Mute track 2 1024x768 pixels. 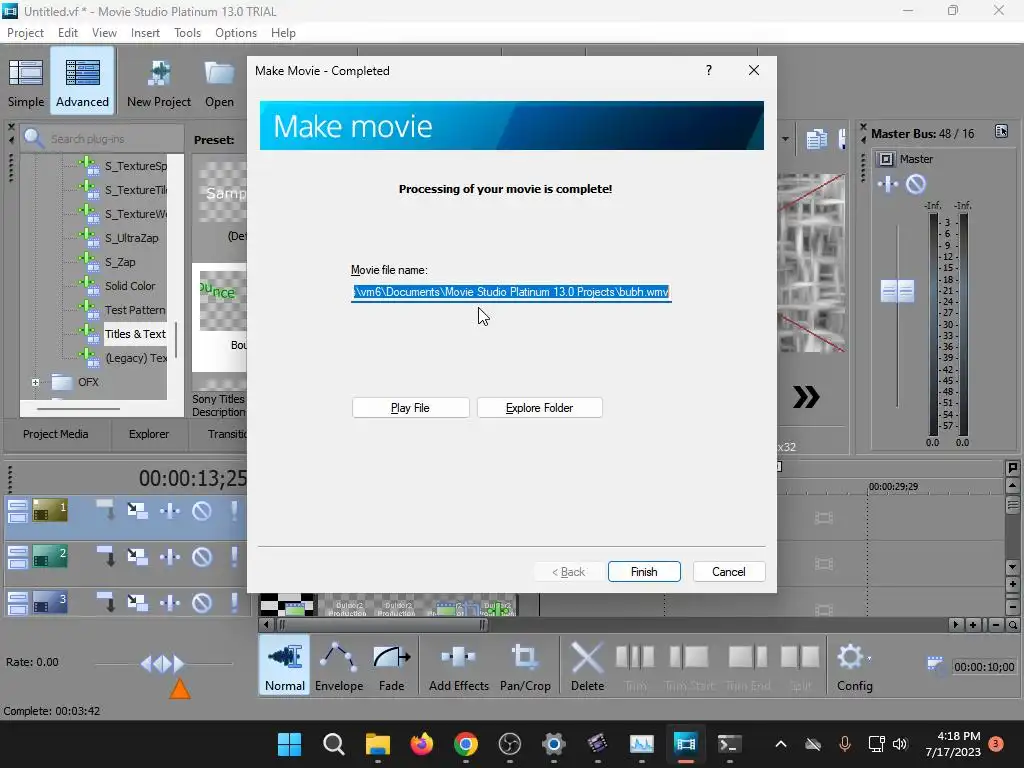(x=202, y=556)
